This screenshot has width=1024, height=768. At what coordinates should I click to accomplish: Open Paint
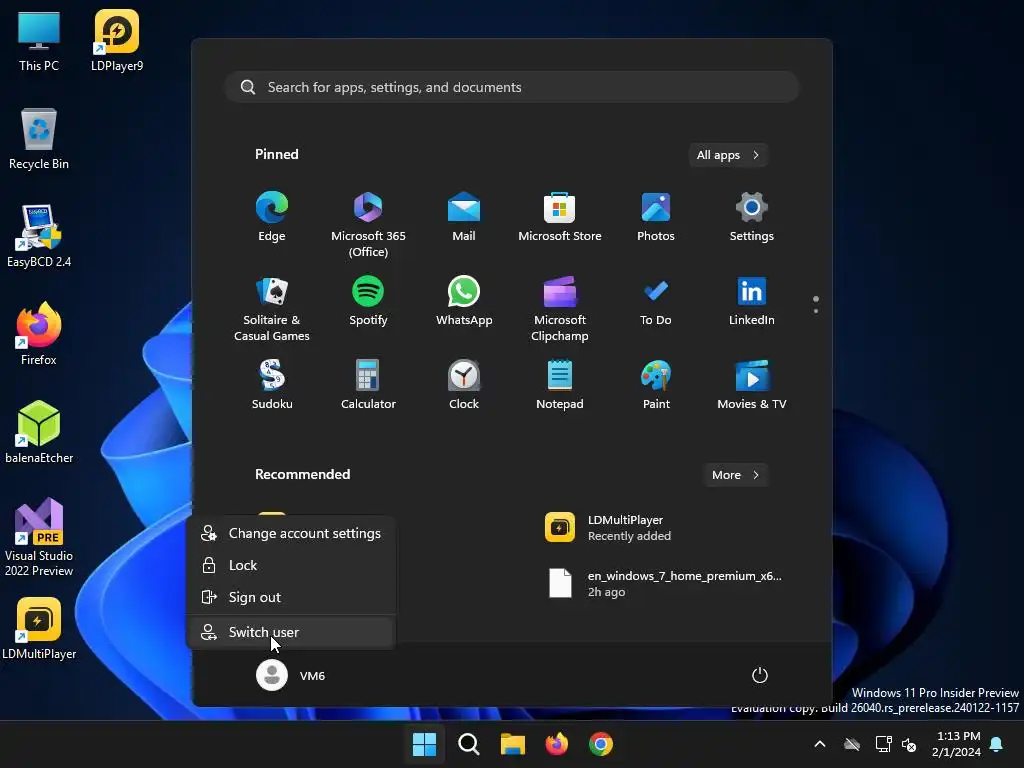click(x=656, y=385)
